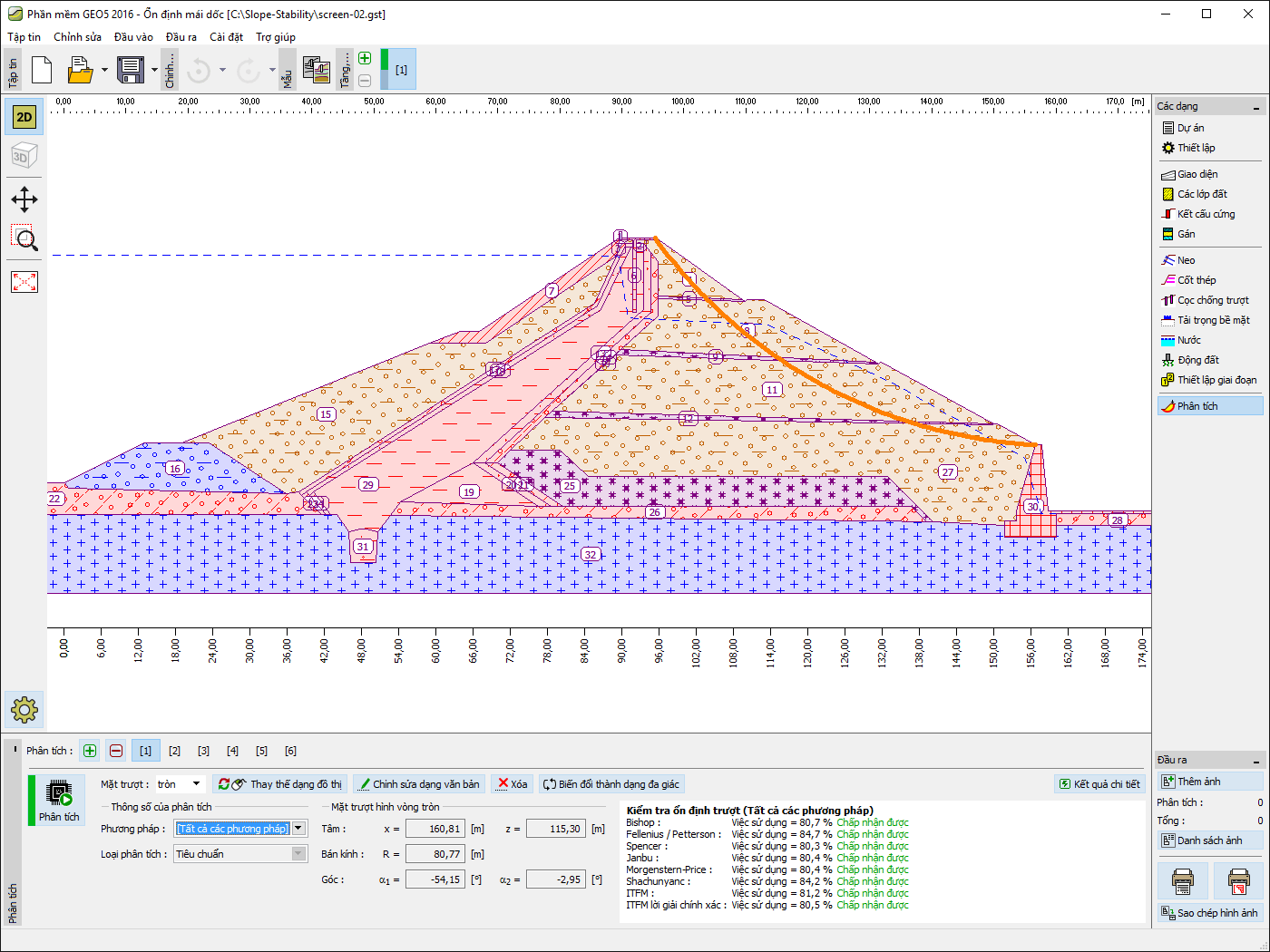Click the Xóa delete button
Image resolution: width=1270 pixels, height=952 pixels.
513,784
